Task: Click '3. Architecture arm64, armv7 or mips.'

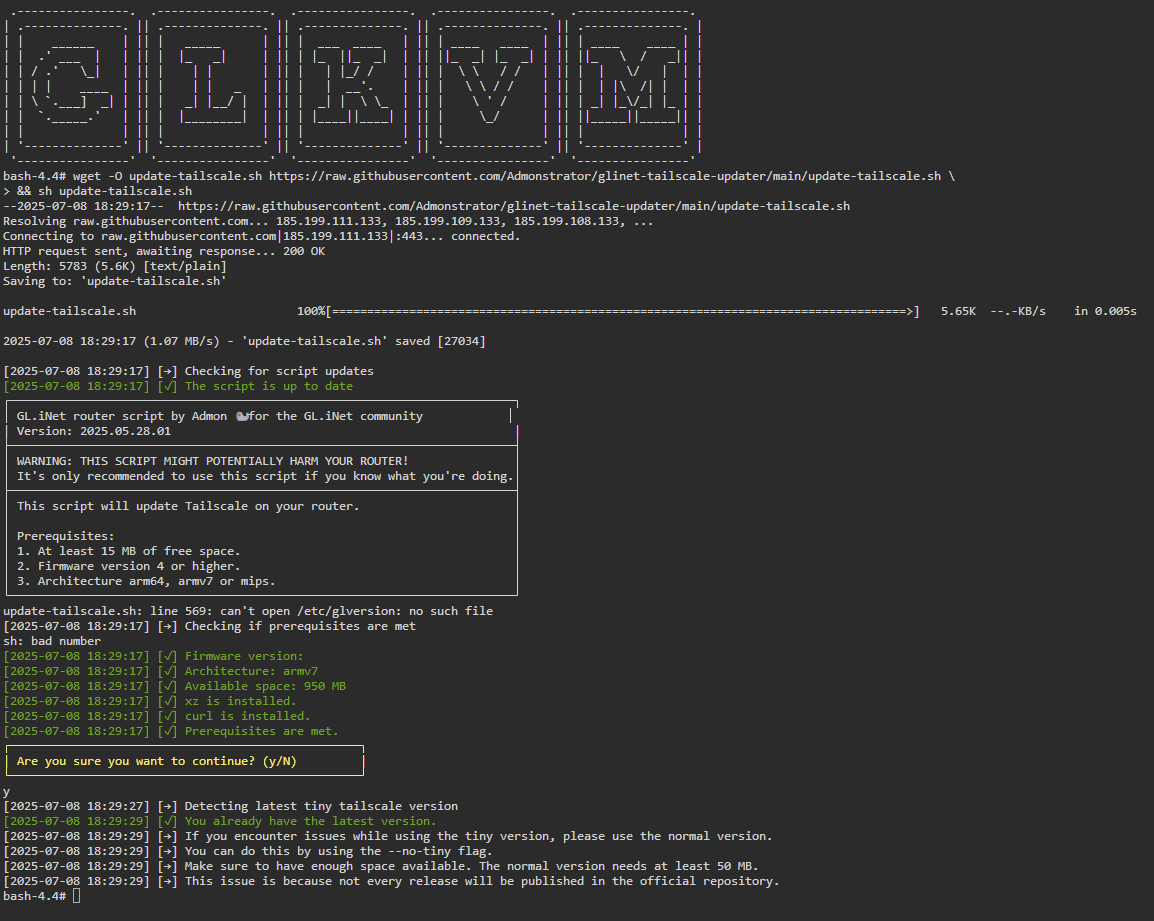Action: pyautogui.click(x=146, y=581)
